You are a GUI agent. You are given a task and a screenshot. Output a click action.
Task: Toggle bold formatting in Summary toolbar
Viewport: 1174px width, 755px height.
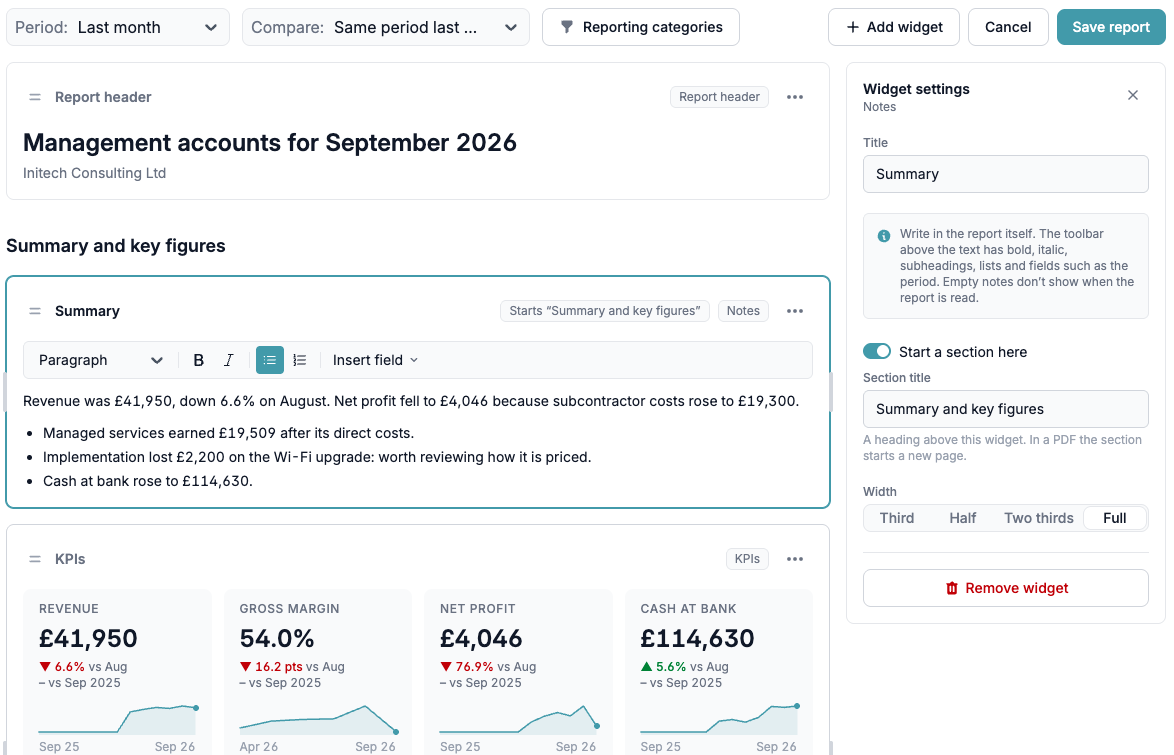coord(198,360)
